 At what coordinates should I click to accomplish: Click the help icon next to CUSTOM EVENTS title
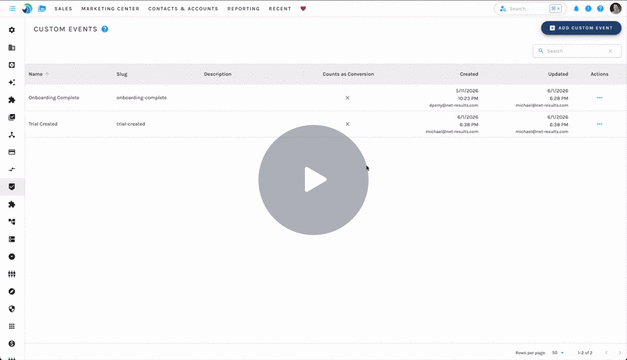click(105, 29)
